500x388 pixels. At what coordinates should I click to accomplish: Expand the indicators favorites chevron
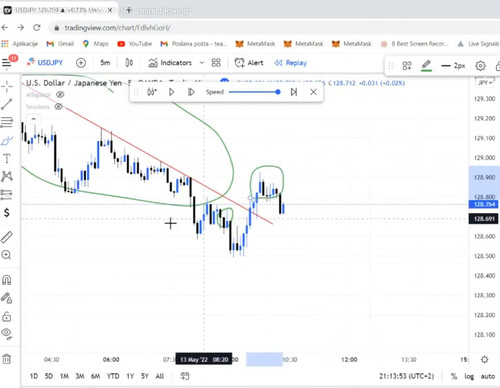[202, 63]
